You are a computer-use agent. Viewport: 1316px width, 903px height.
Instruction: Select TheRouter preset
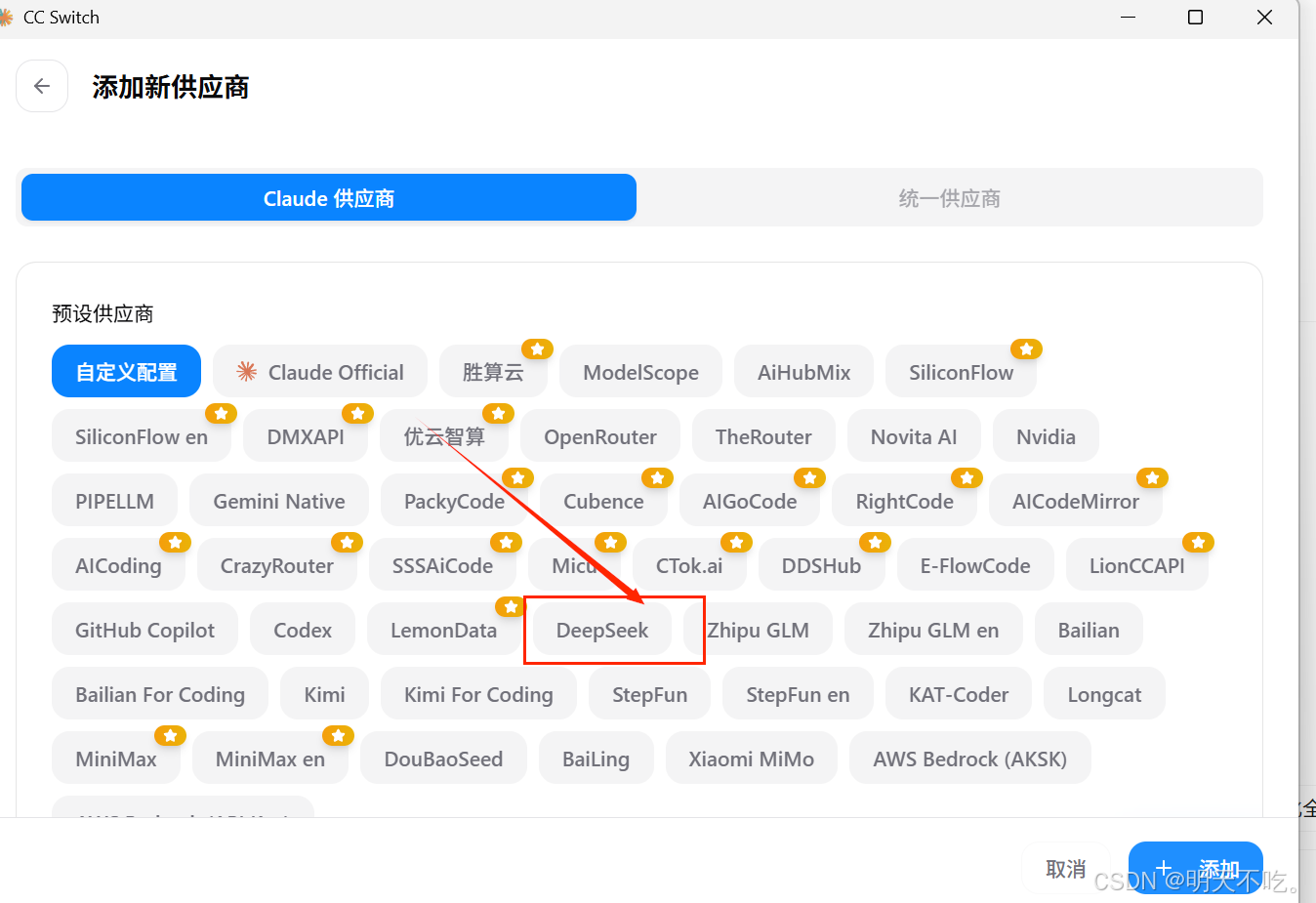[x=763, y=436]
